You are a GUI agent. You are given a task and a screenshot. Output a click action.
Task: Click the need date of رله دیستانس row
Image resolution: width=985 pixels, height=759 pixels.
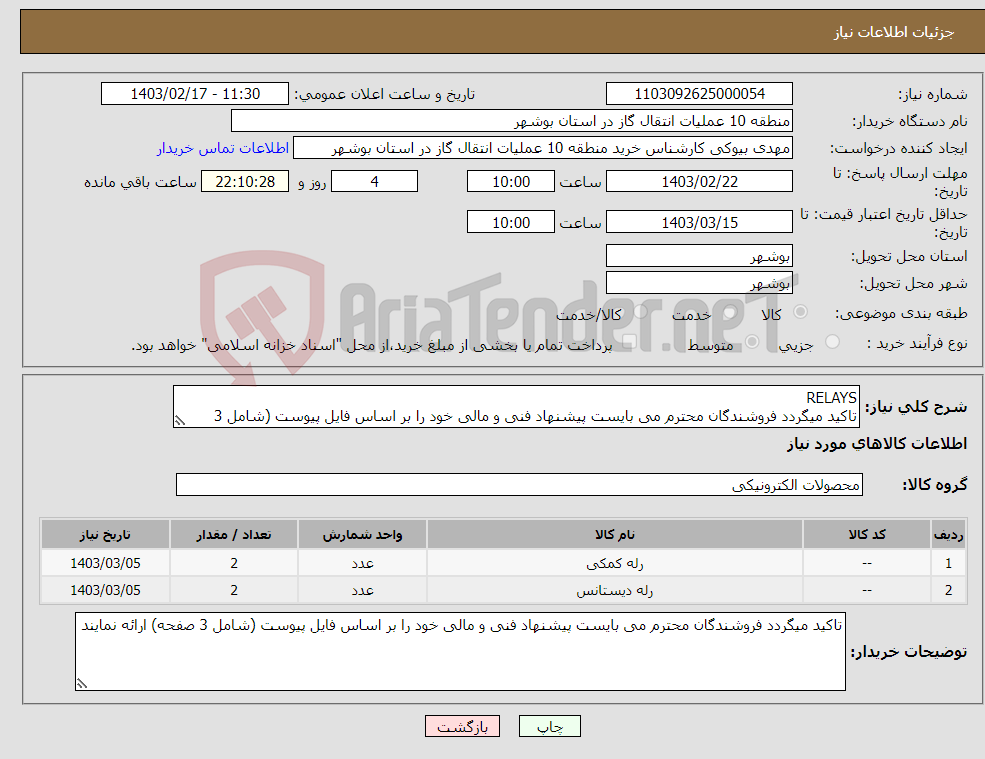click(106, 591)
